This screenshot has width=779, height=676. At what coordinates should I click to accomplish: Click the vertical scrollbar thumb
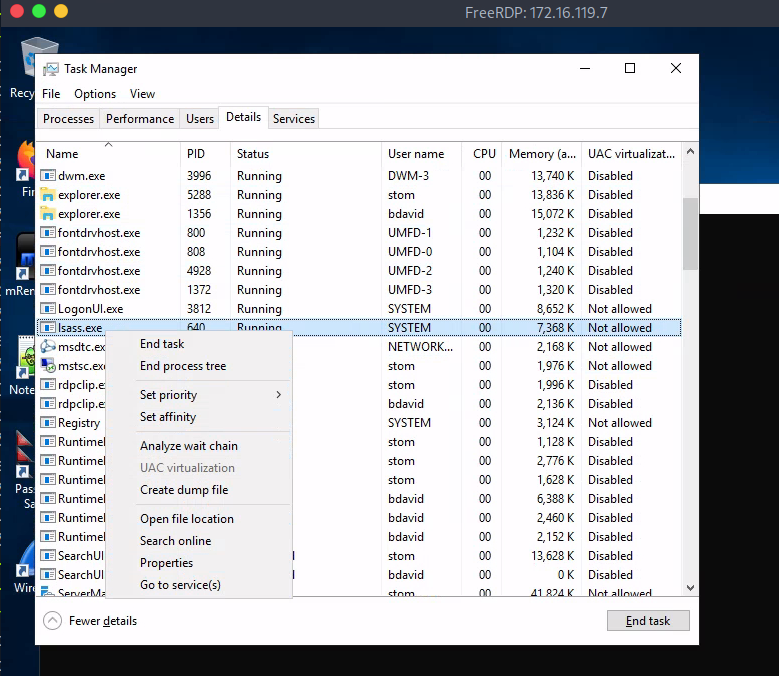click(x=690, y=234)
